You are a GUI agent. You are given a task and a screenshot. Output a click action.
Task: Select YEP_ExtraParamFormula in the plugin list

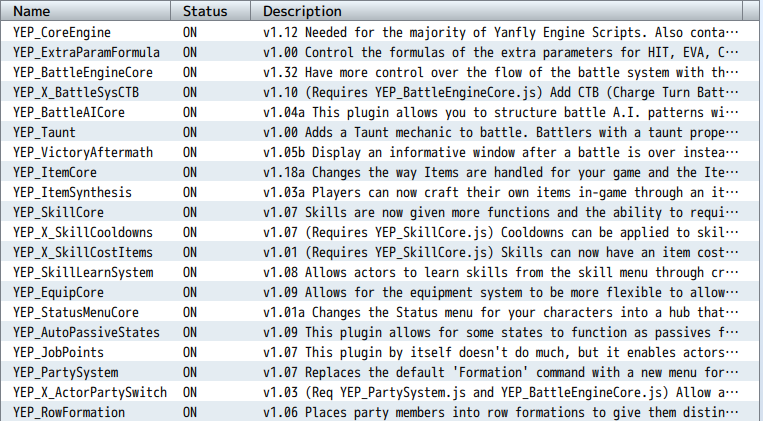pos(382,52)
